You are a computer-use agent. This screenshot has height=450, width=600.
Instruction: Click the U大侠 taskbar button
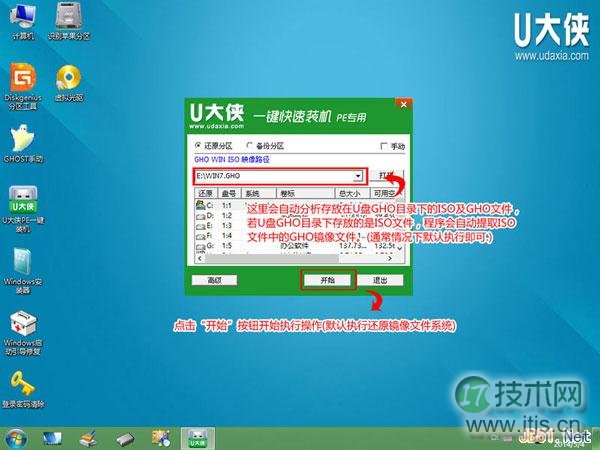pyautogui.click(x=198, y=437)
